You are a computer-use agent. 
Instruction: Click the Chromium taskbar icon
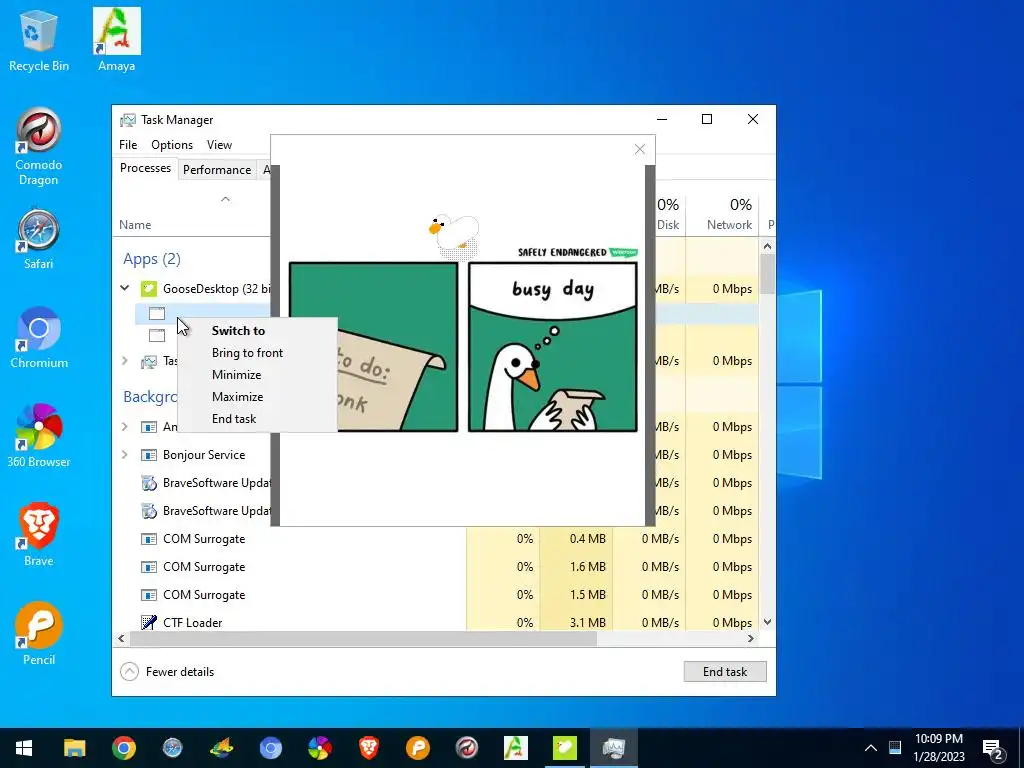pos(270,748)
